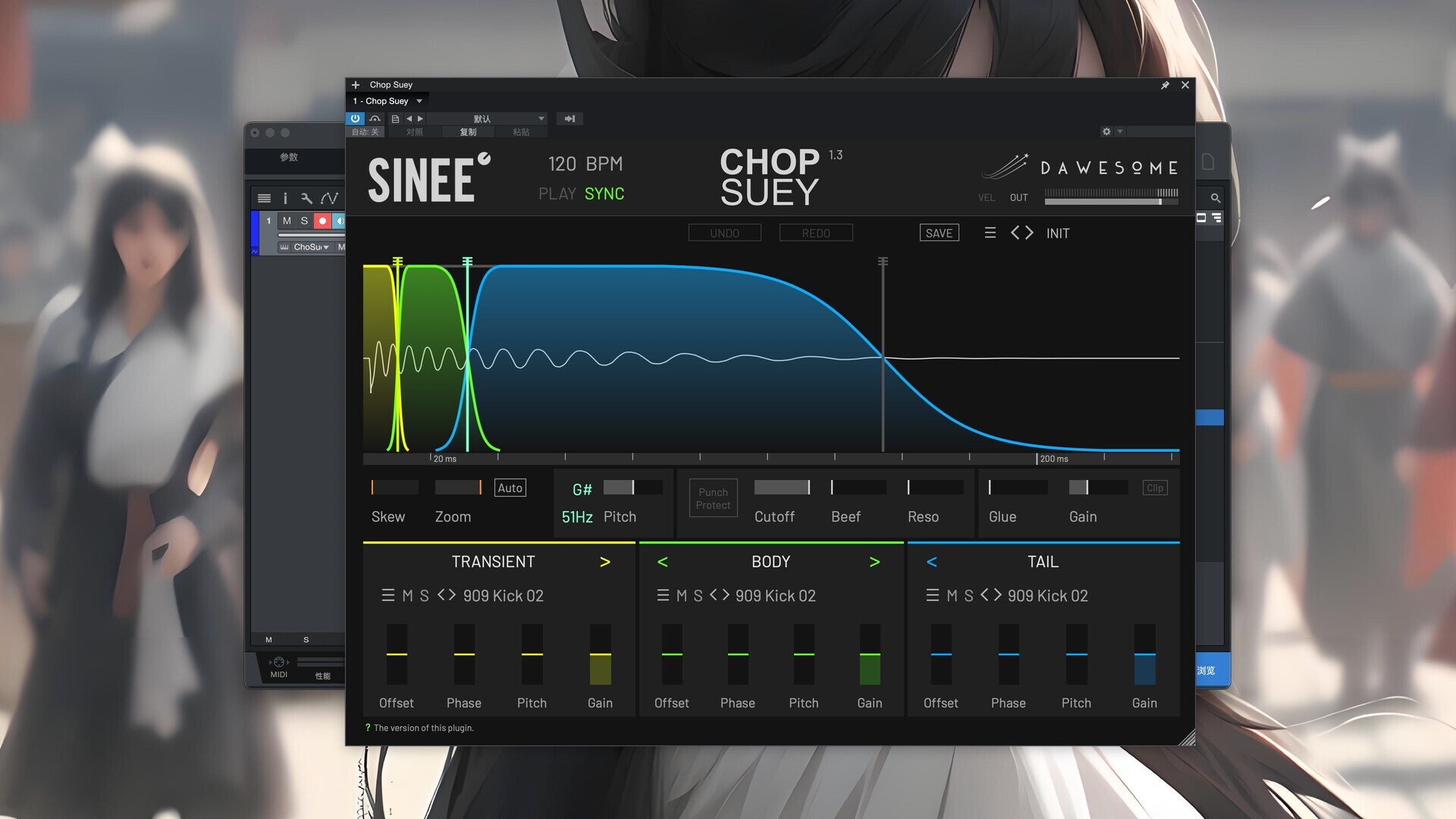Open the ChoSu instrument dropdown on track
This screenshot has height=819, width=1456.
click(x=311, y=246)
